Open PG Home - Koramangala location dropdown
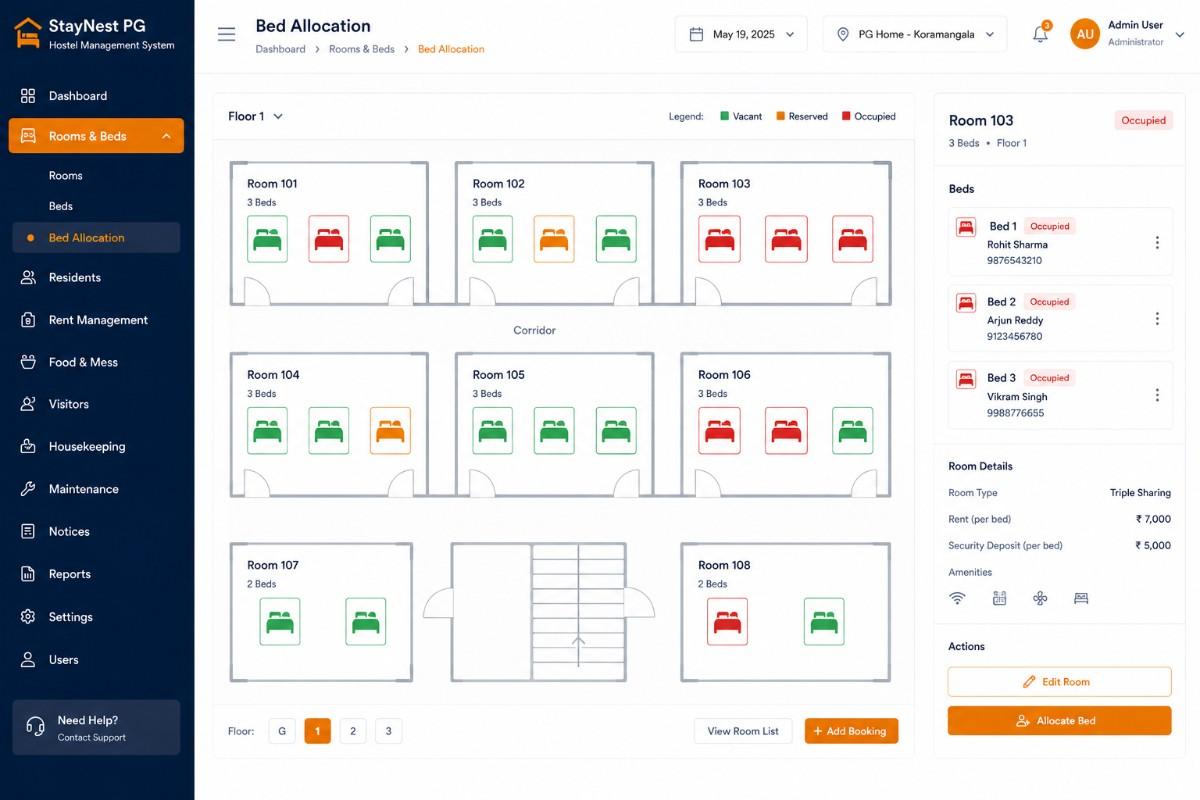This screenshot has height=800, width=1200. (915, 34)
